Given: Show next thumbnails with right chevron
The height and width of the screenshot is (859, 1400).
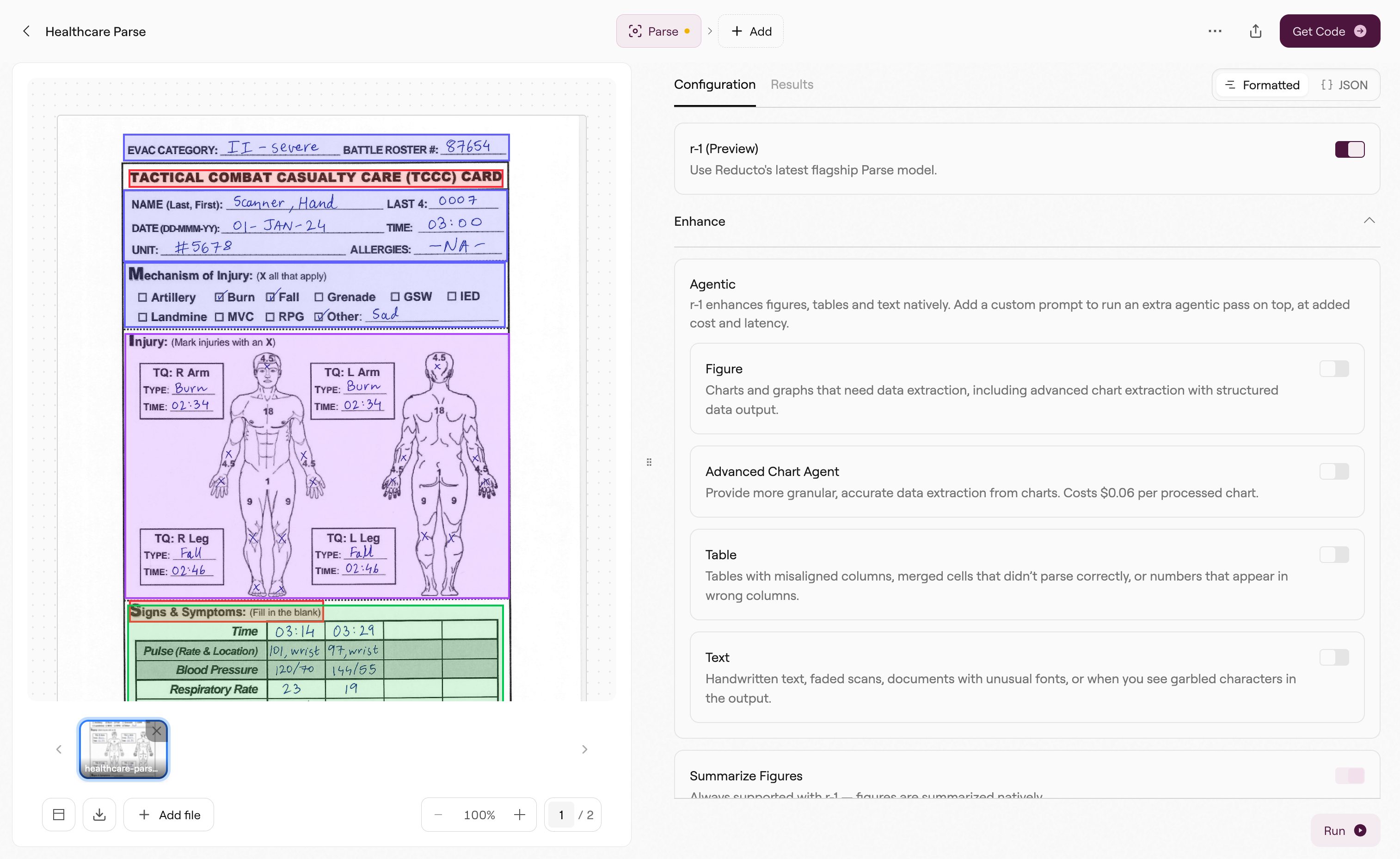Looking at the screenshot, I should pyautogui.click(x=585, y=749).
